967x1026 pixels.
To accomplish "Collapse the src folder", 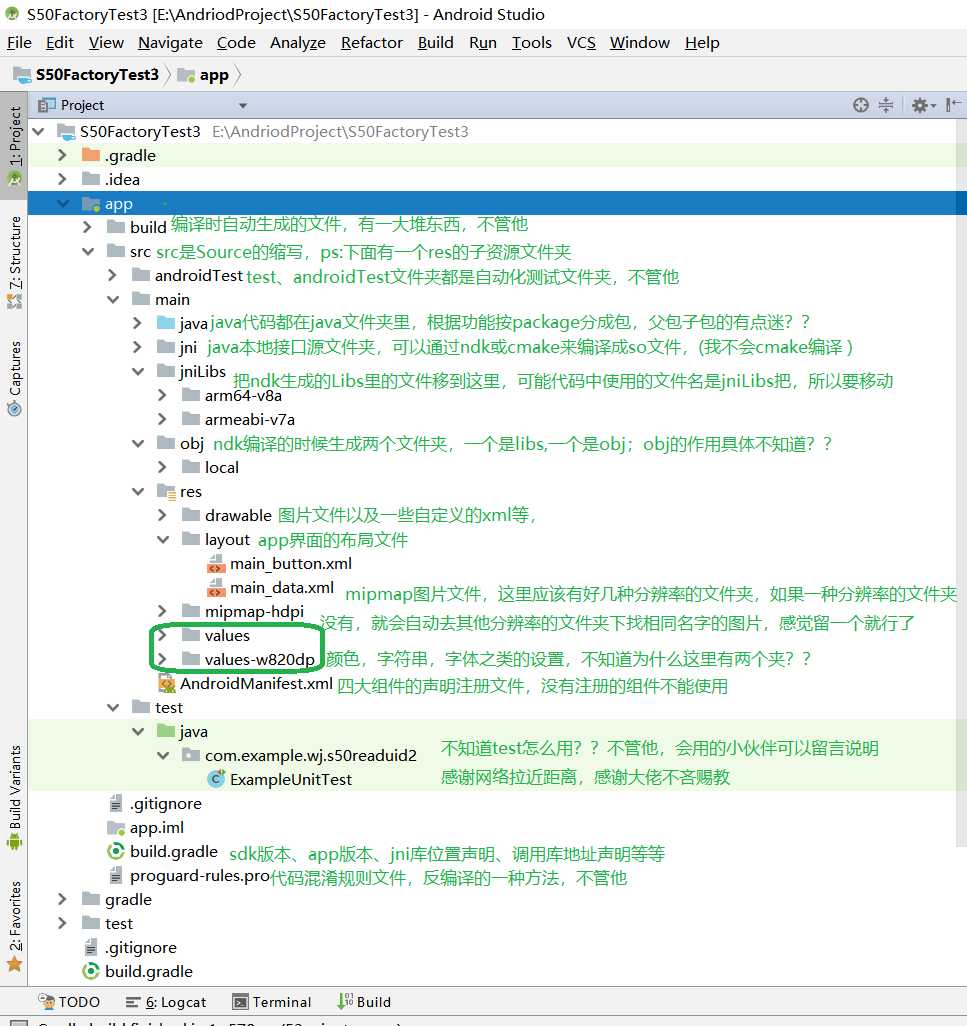I will pyautogui.click(x=88, y=251).
